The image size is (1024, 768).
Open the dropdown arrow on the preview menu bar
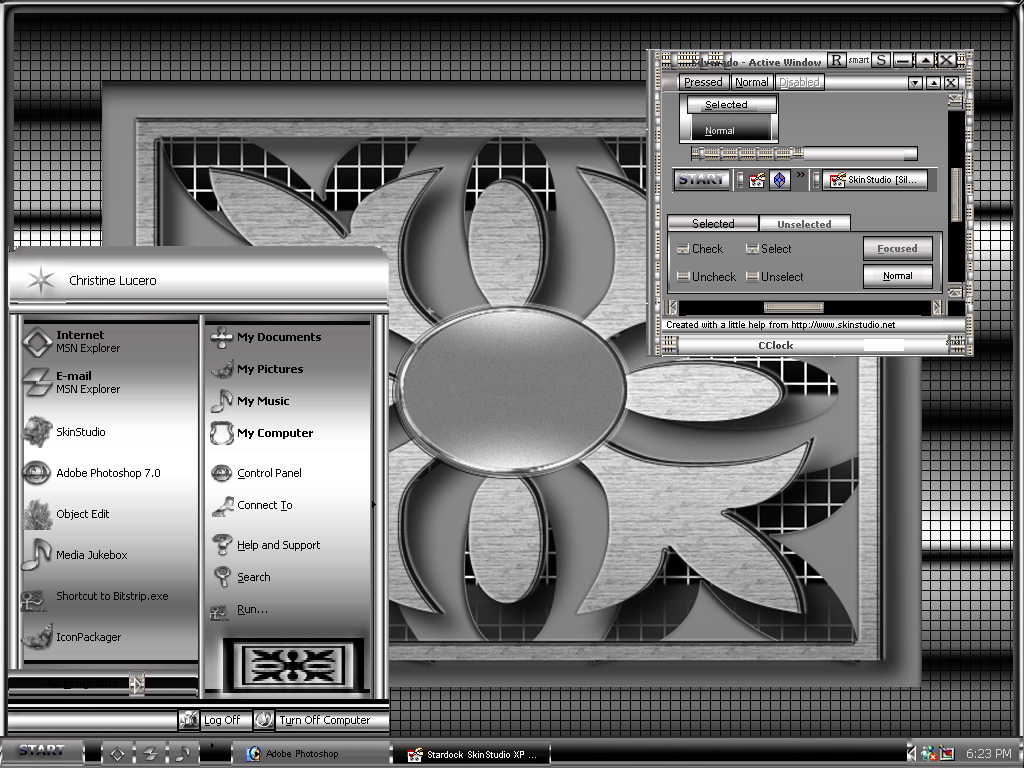pyautogui.click(x=915, y=83)
